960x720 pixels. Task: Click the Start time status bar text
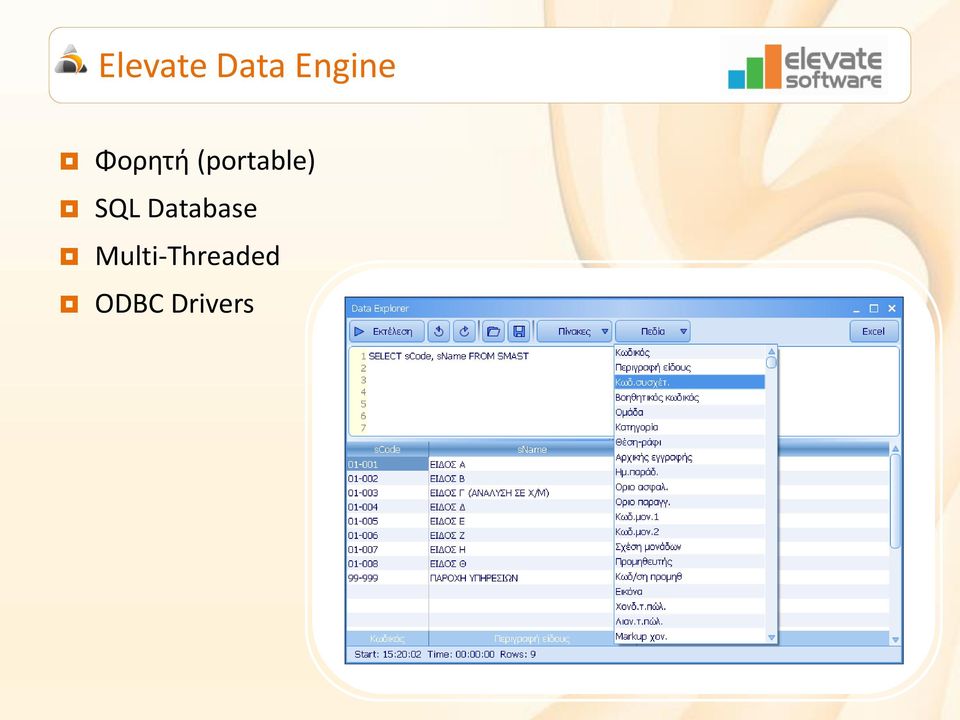point(388,654)
